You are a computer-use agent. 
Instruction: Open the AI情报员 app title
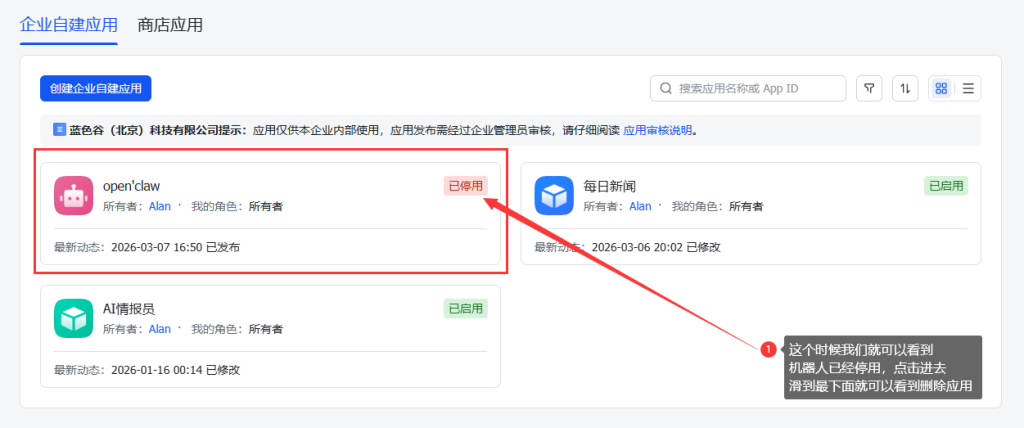pos(129,309)
